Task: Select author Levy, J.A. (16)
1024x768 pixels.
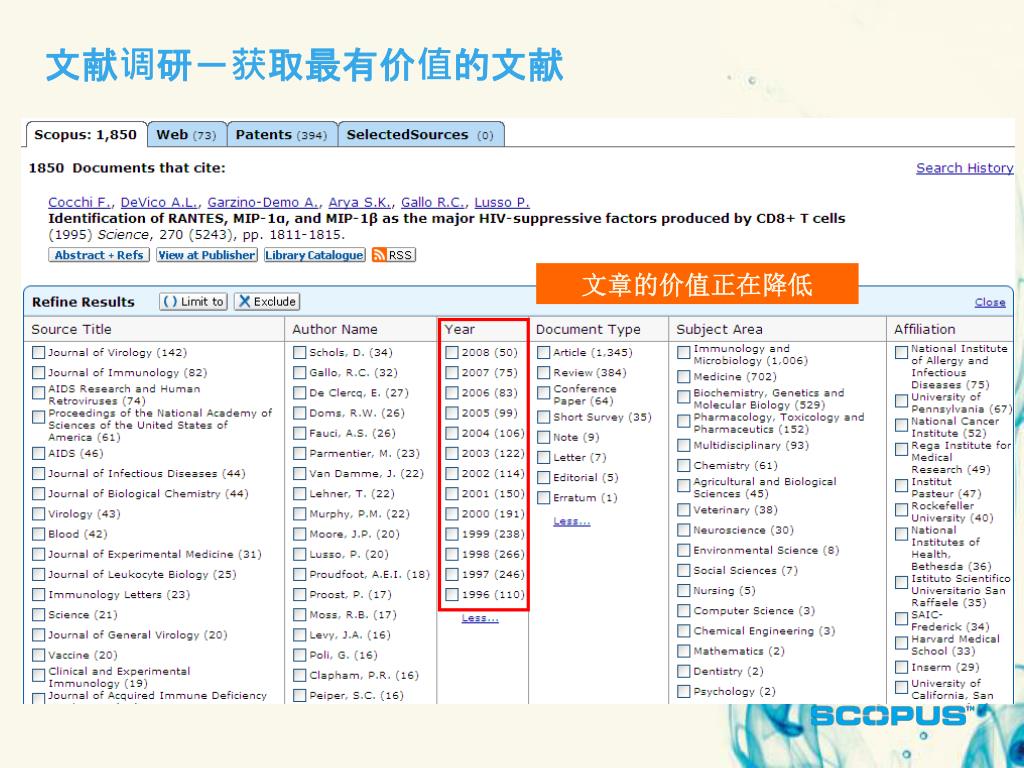Action: (300, 635)
